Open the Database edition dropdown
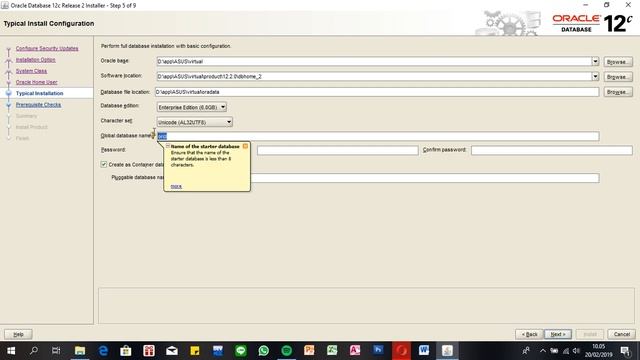Viewport: 640px width, 360px height. pos(192,107)
